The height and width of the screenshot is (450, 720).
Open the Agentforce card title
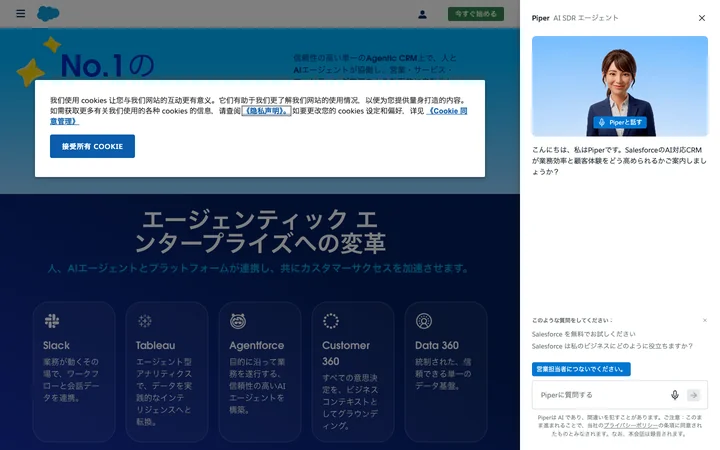257,345
